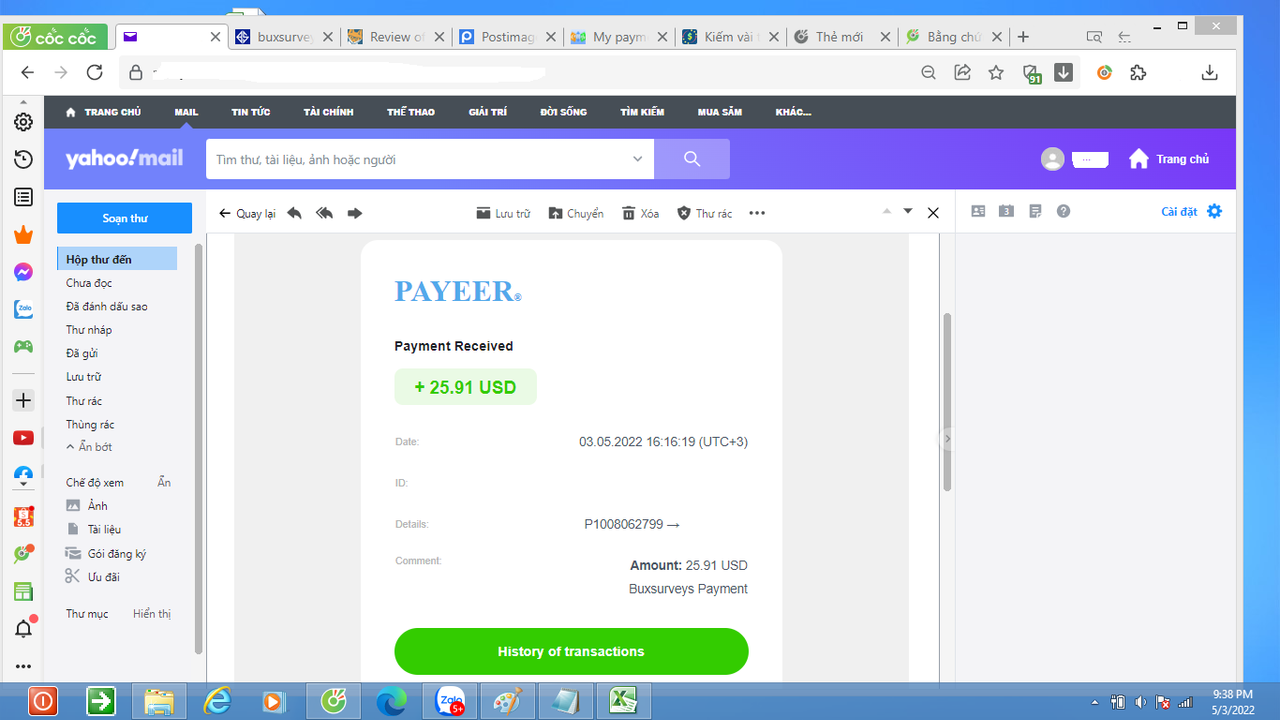Open help question mark icon

pos(1064,211)
